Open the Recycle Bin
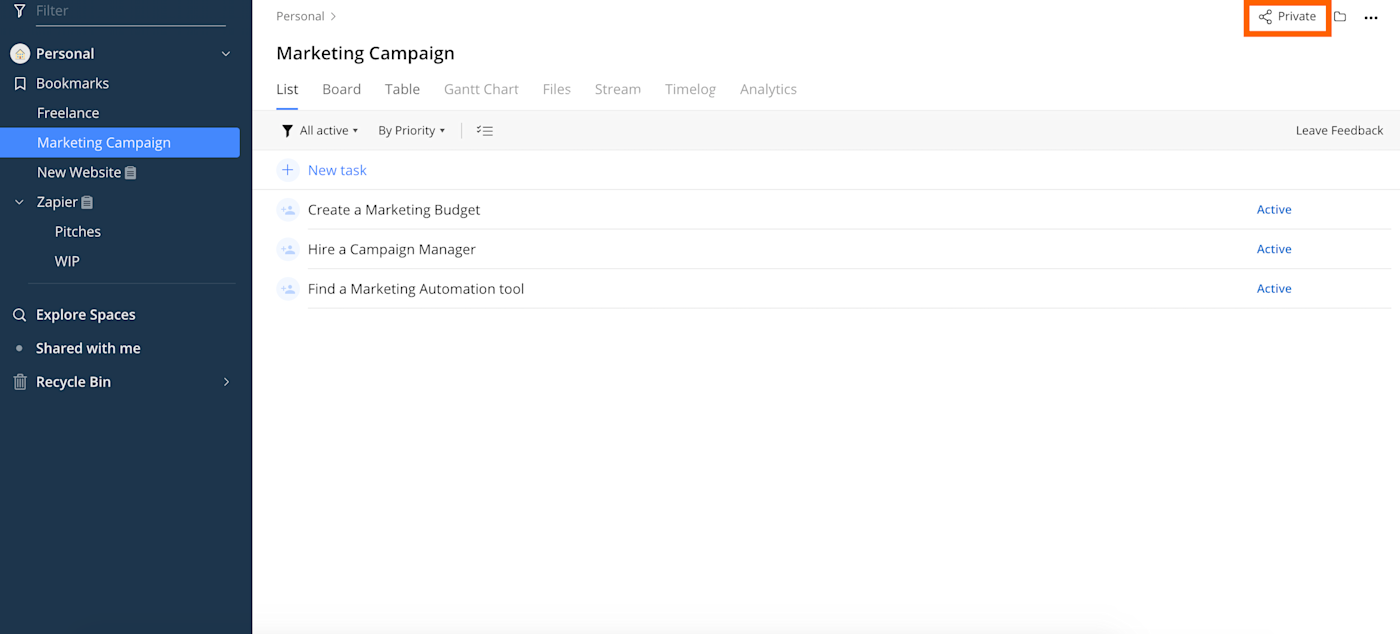 73,382
